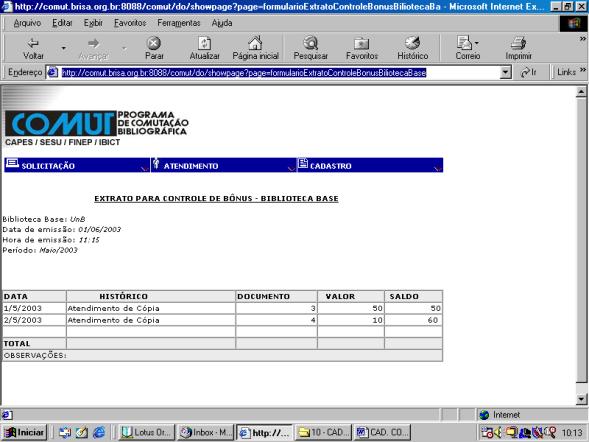The height and width of the screenshot is (442, 589).
Task: Click the Ir go button
Action: (529, 72)
